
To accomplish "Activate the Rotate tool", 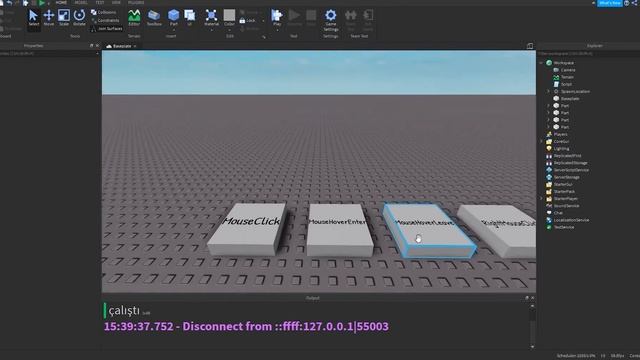I will click(79, 18).
